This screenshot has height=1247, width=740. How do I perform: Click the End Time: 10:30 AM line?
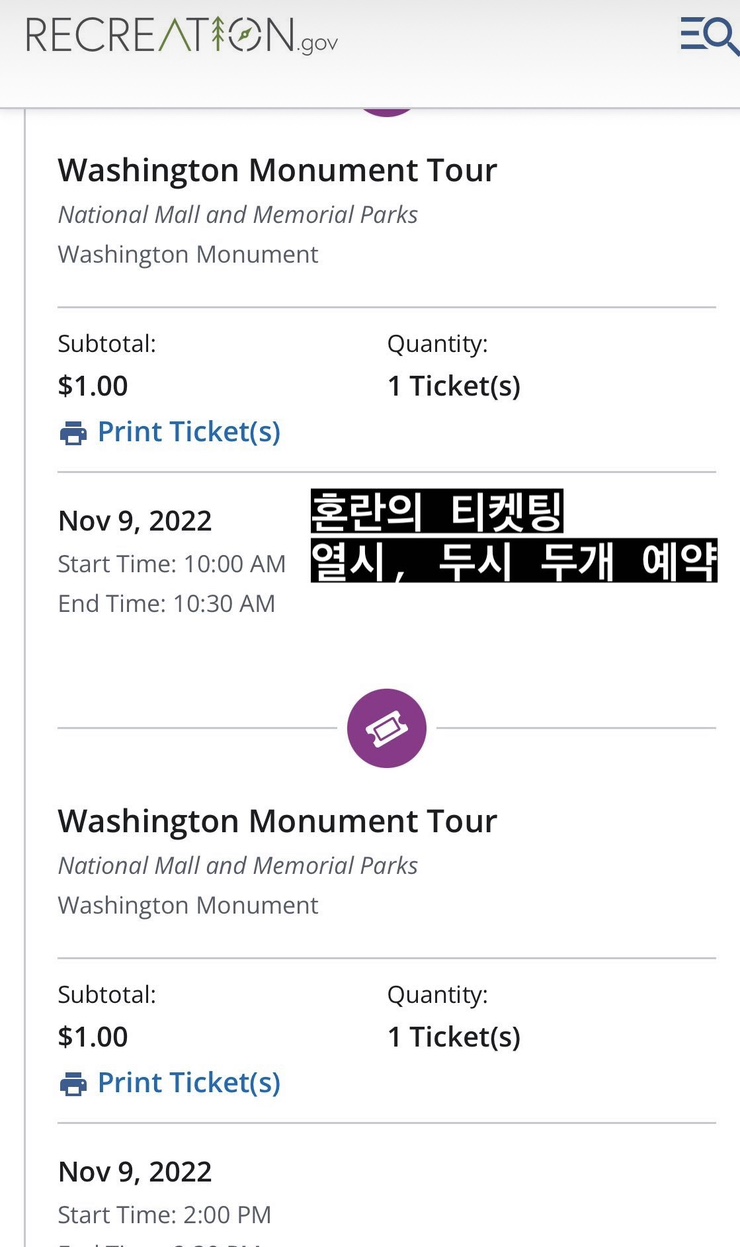tap(166, 604)
